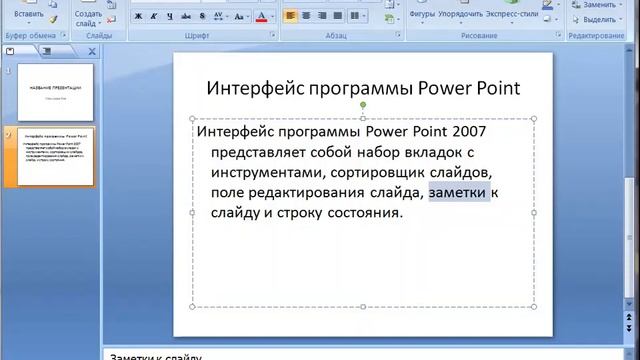Click the green rotation handle

pyautogui.click(x=363, y=105)
